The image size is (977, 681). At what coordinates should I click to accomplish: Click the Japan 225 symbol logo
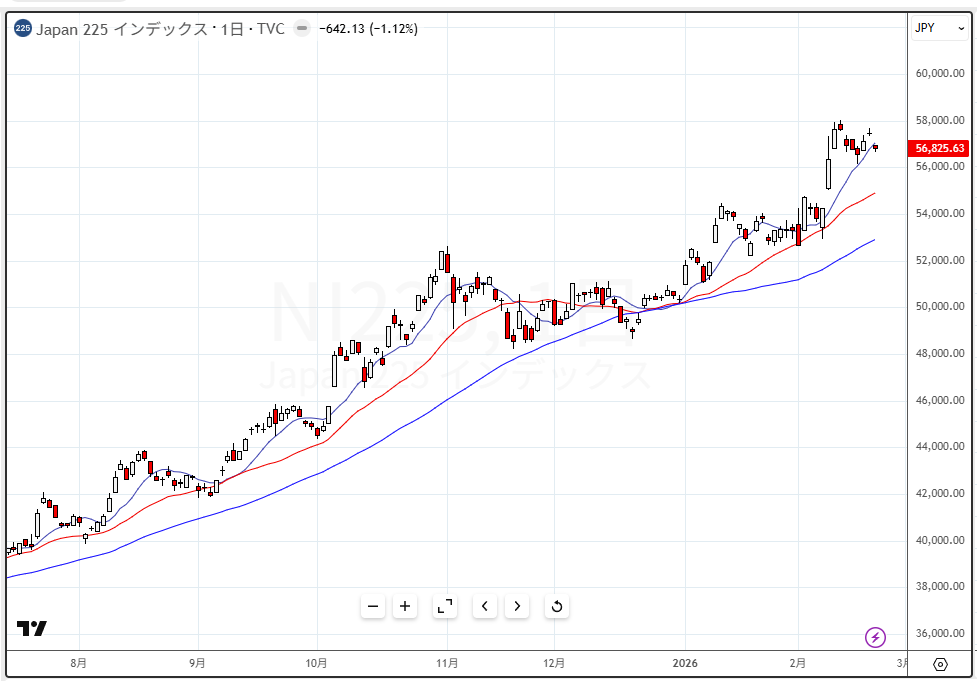23,29
